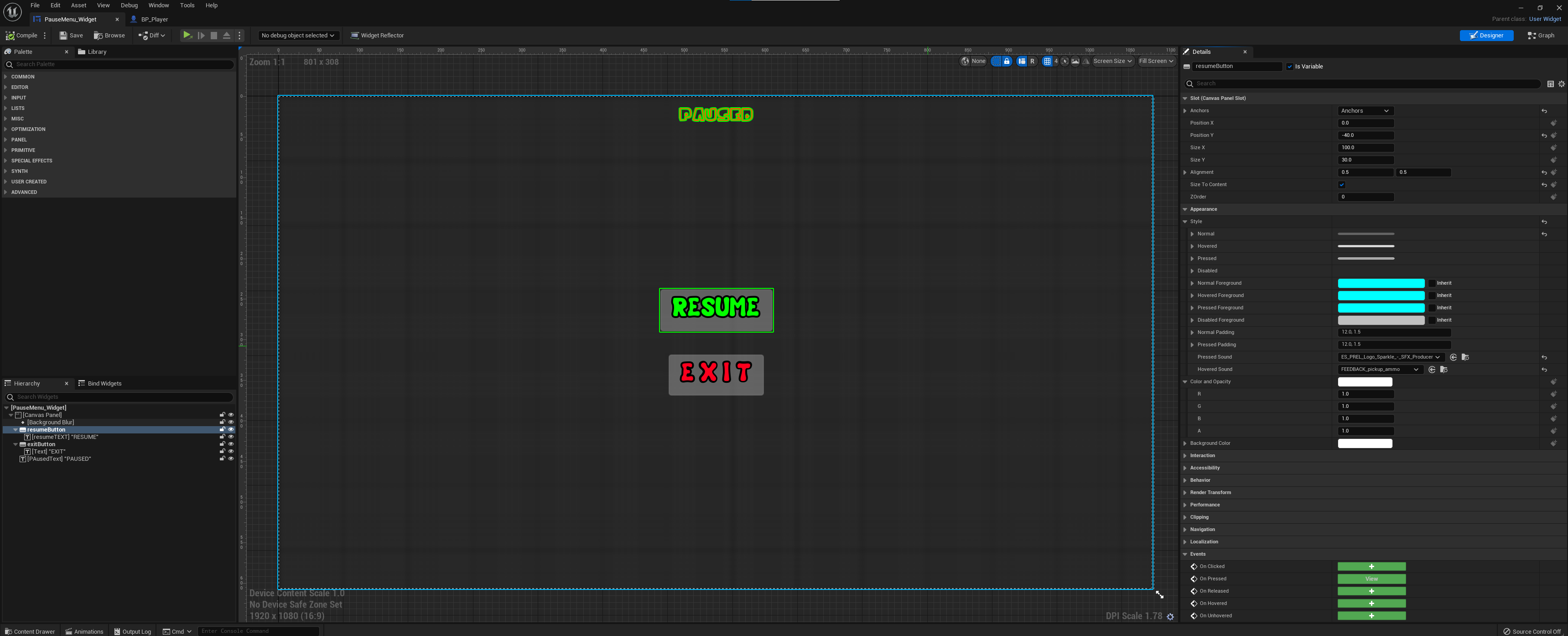Click the Compile button
Image resolution: width=1568 pixels, height=636 pixels.
pos(21,35)
